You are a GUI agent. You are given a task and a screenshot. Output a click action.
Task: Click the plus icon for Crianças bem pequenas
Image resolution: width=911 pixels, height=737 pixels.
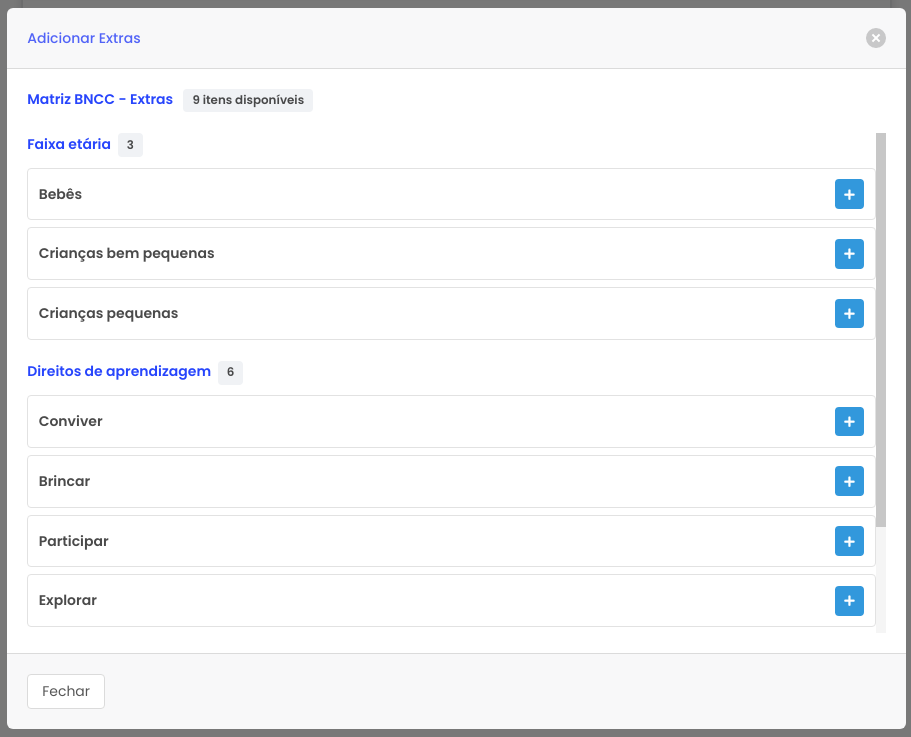coord(849,254)
